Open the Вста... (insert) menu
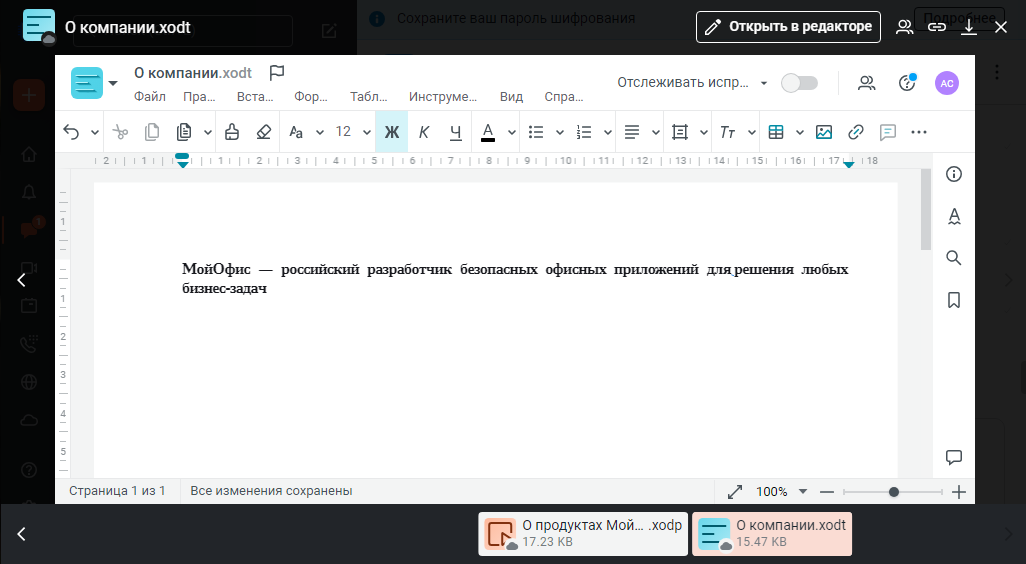The image size is (1026, 564). pos(255,97)
